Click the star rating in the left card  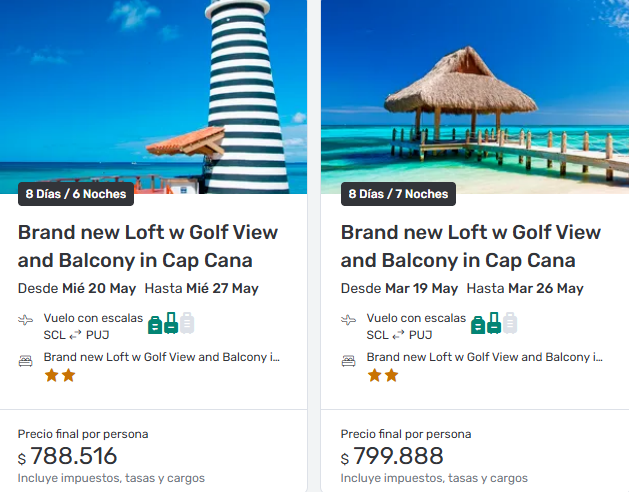[x=60, y=376]
